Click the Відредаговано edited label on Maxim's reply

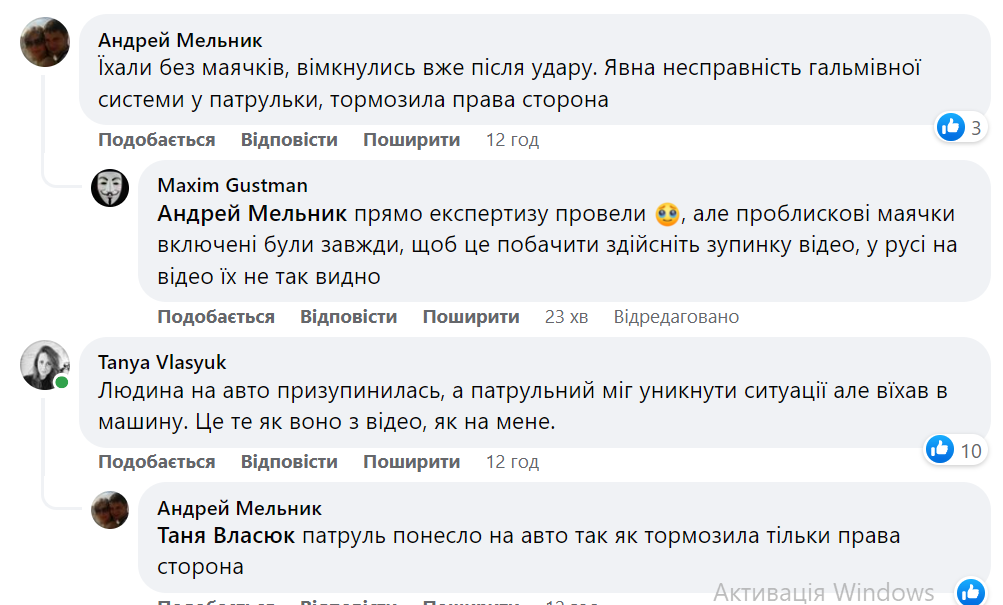[x=676, y=317]
